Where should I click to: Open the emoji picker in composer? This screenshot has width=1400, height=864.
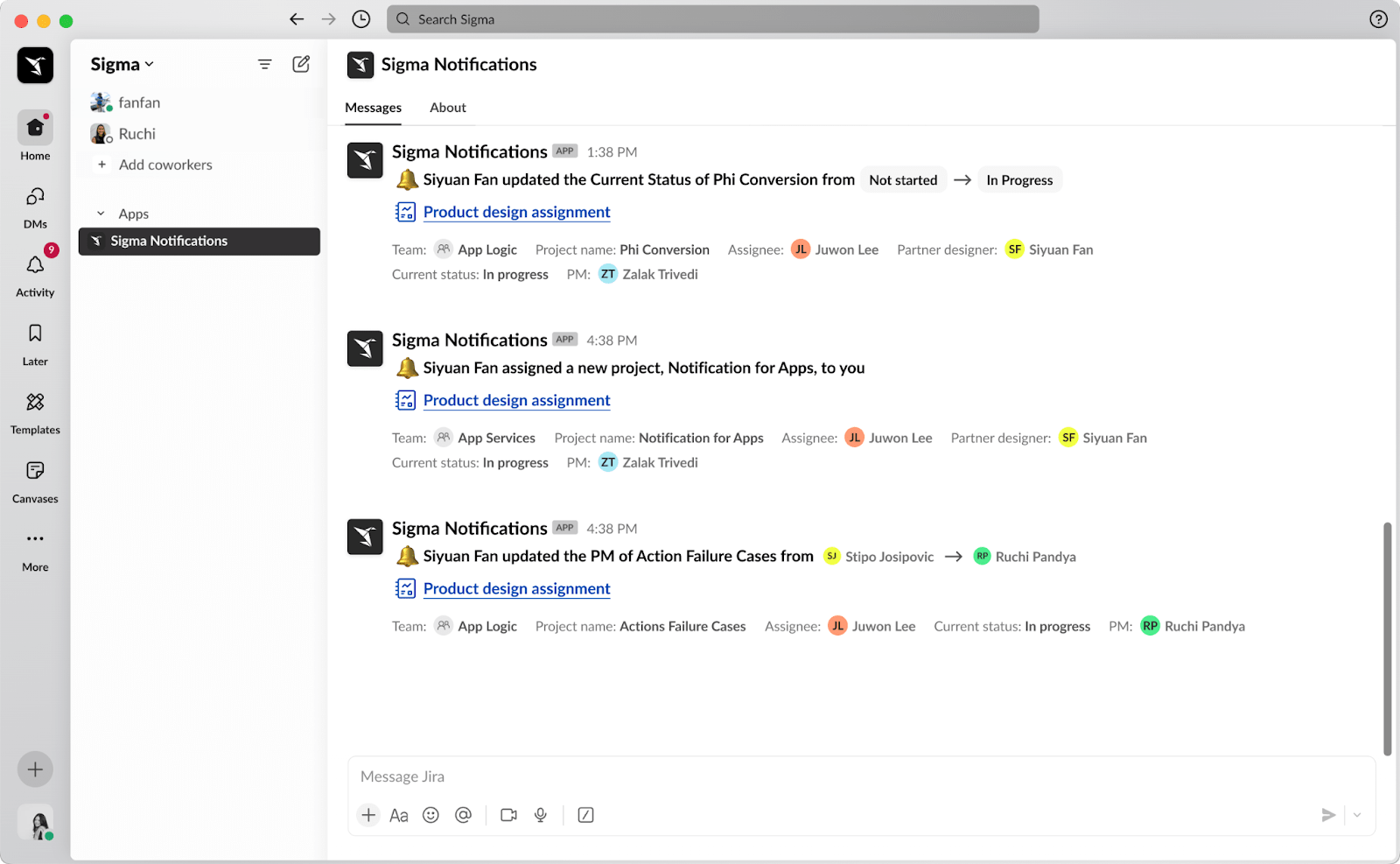coord(430,815)
